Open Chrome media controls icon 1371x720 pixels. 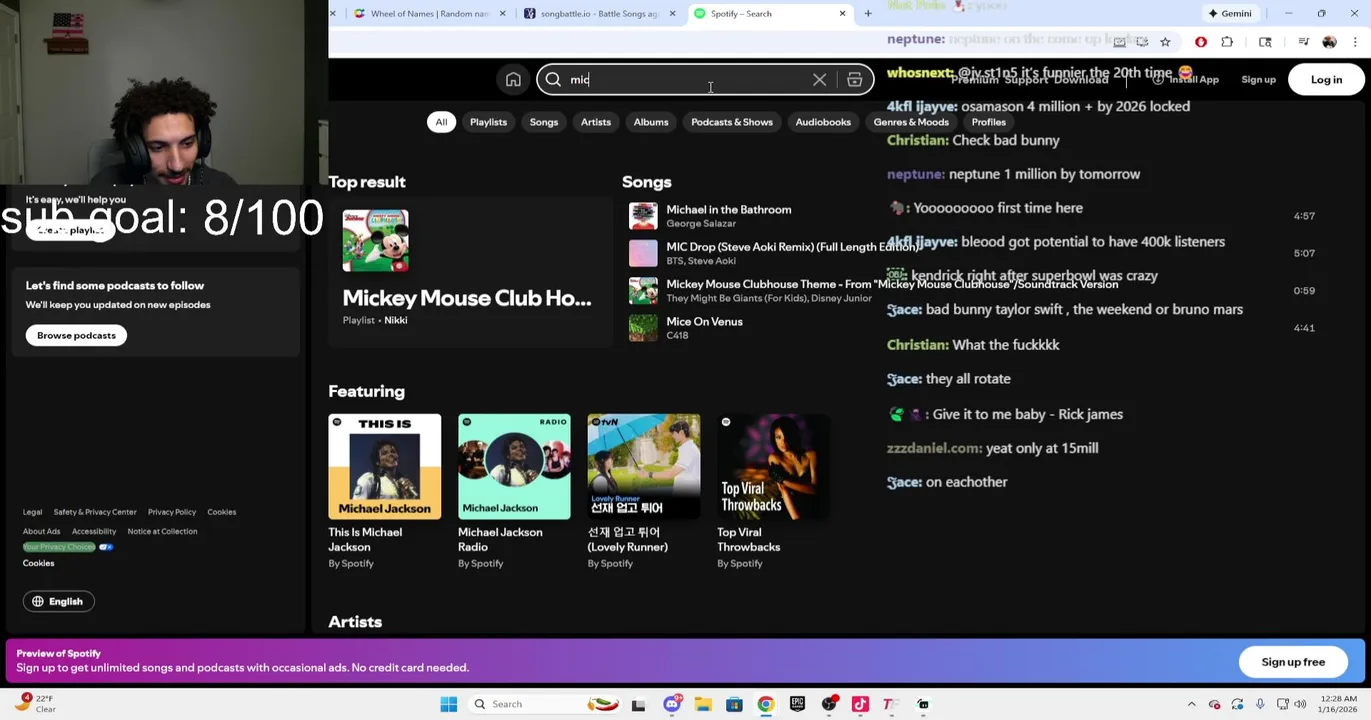[x=1303, y=42]
